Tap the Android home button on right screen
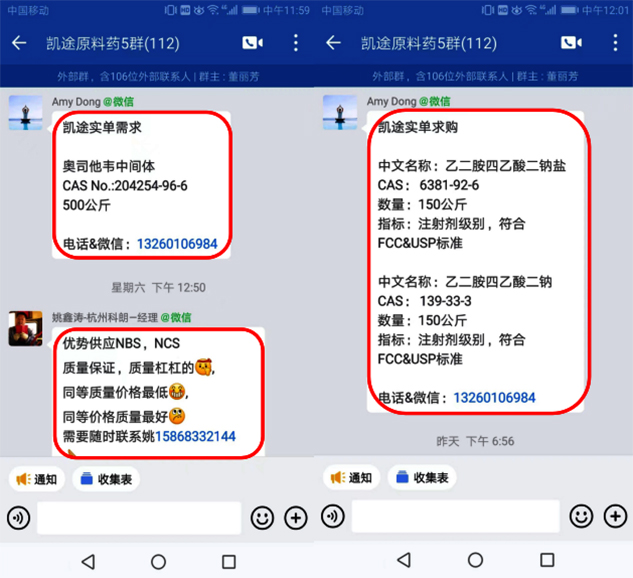The width and height of the screenshot is (633, 578). pyautogui.click(x=475, y=560)
